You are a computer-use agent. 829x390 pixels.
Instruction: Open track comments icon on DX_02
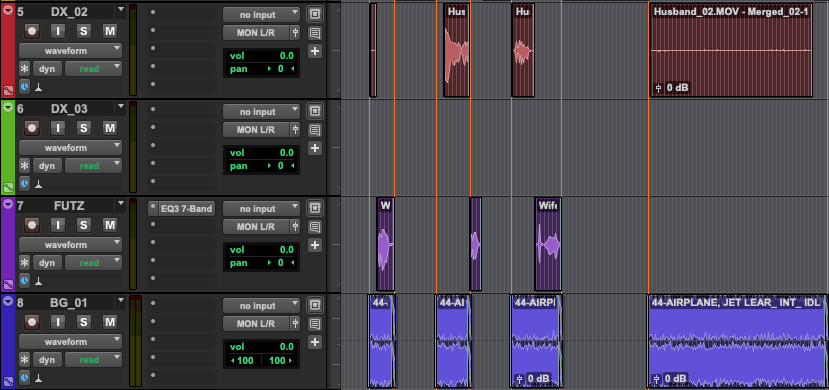coord(315,33)
